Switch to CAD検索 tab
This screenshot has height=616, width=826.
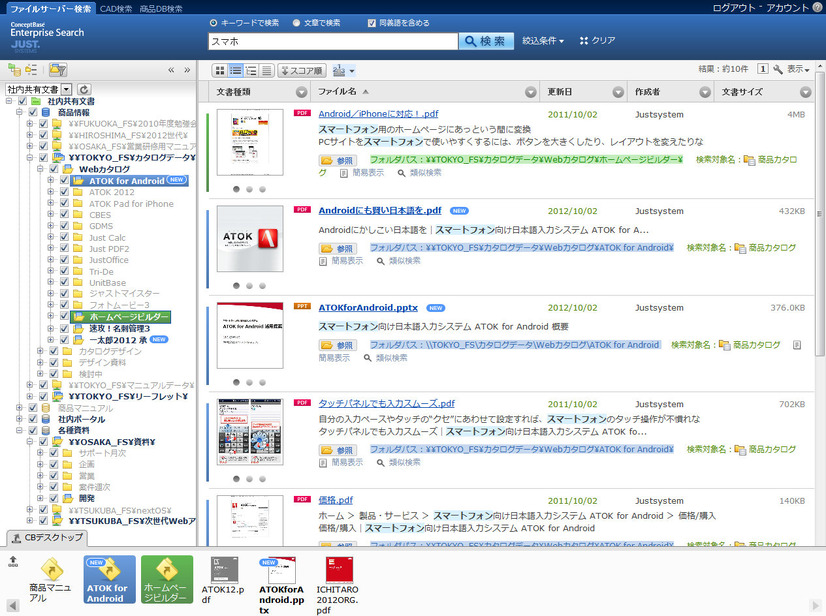(x=116, y=8)
